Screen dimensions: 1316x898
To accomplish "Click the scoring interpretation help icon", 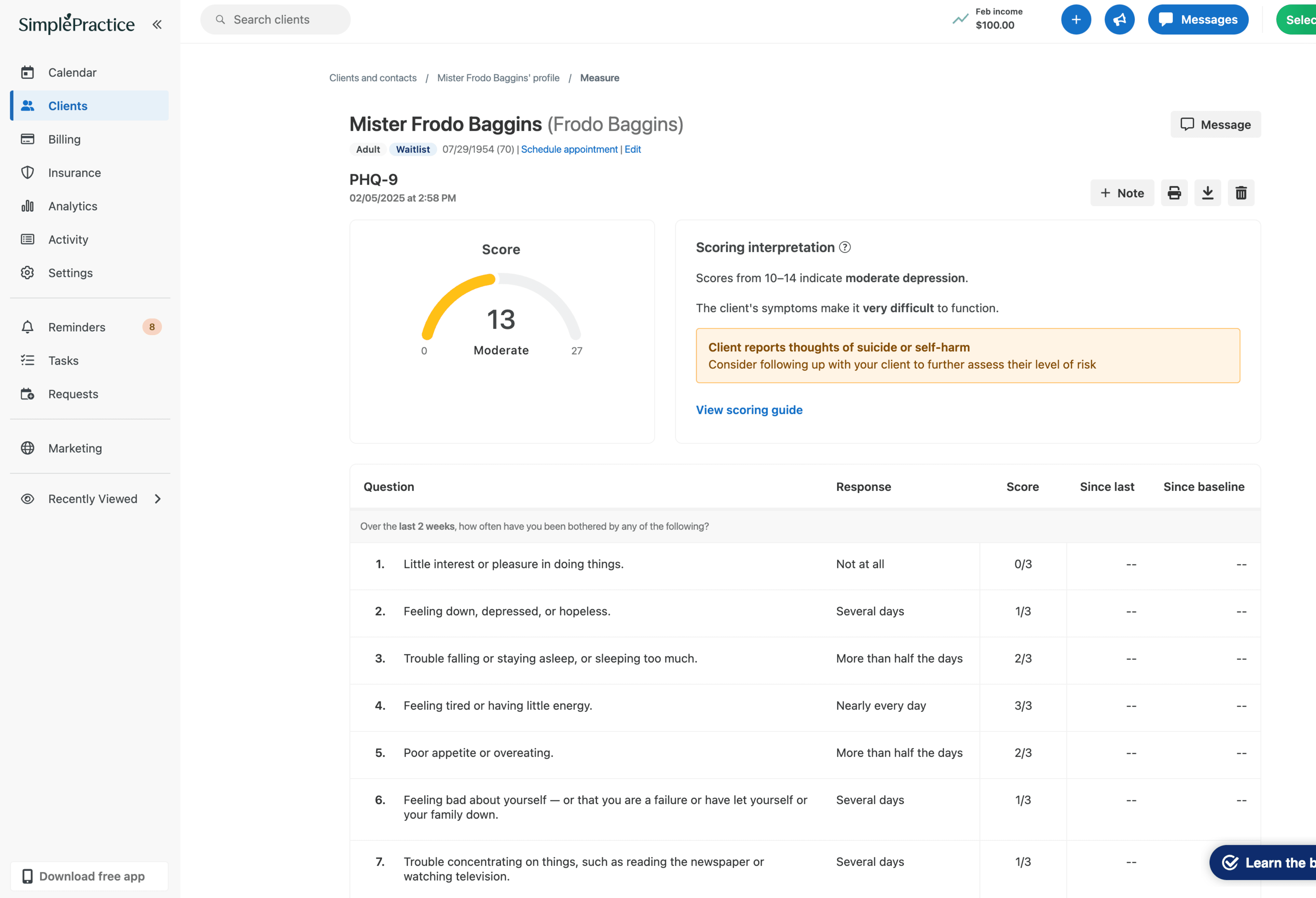I will 844,247.
